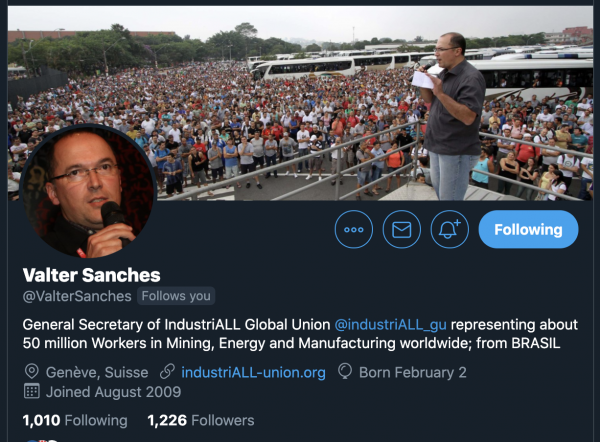Toggle the Following button

[528, 229]
